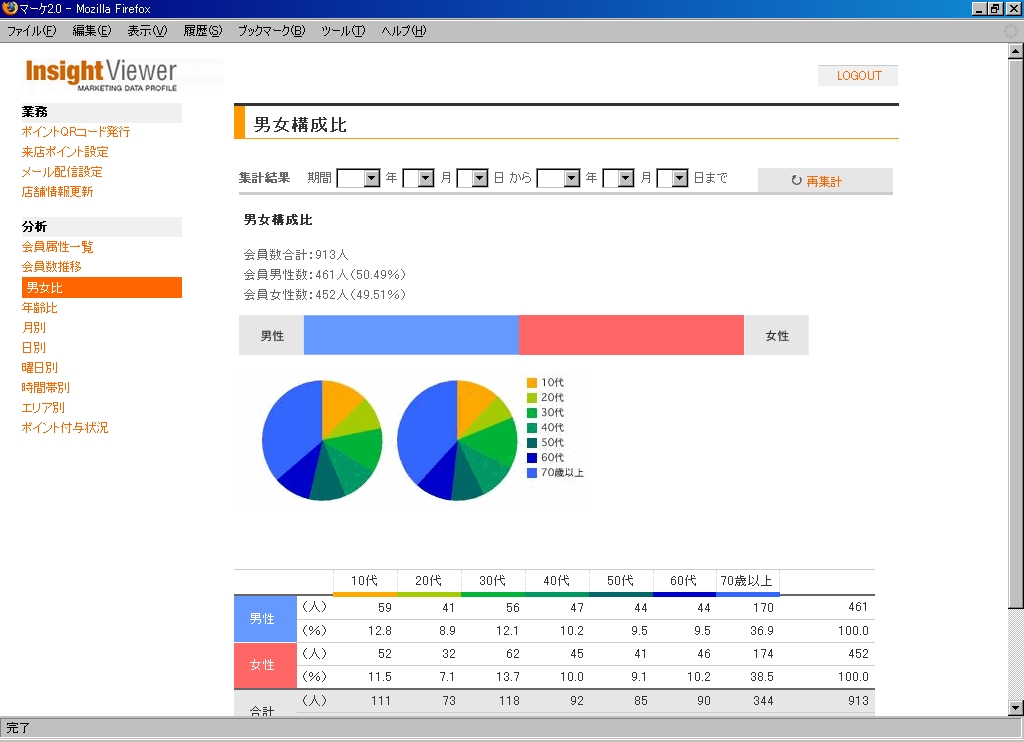Open the ブックマーク(B) menu

(271, 31)
